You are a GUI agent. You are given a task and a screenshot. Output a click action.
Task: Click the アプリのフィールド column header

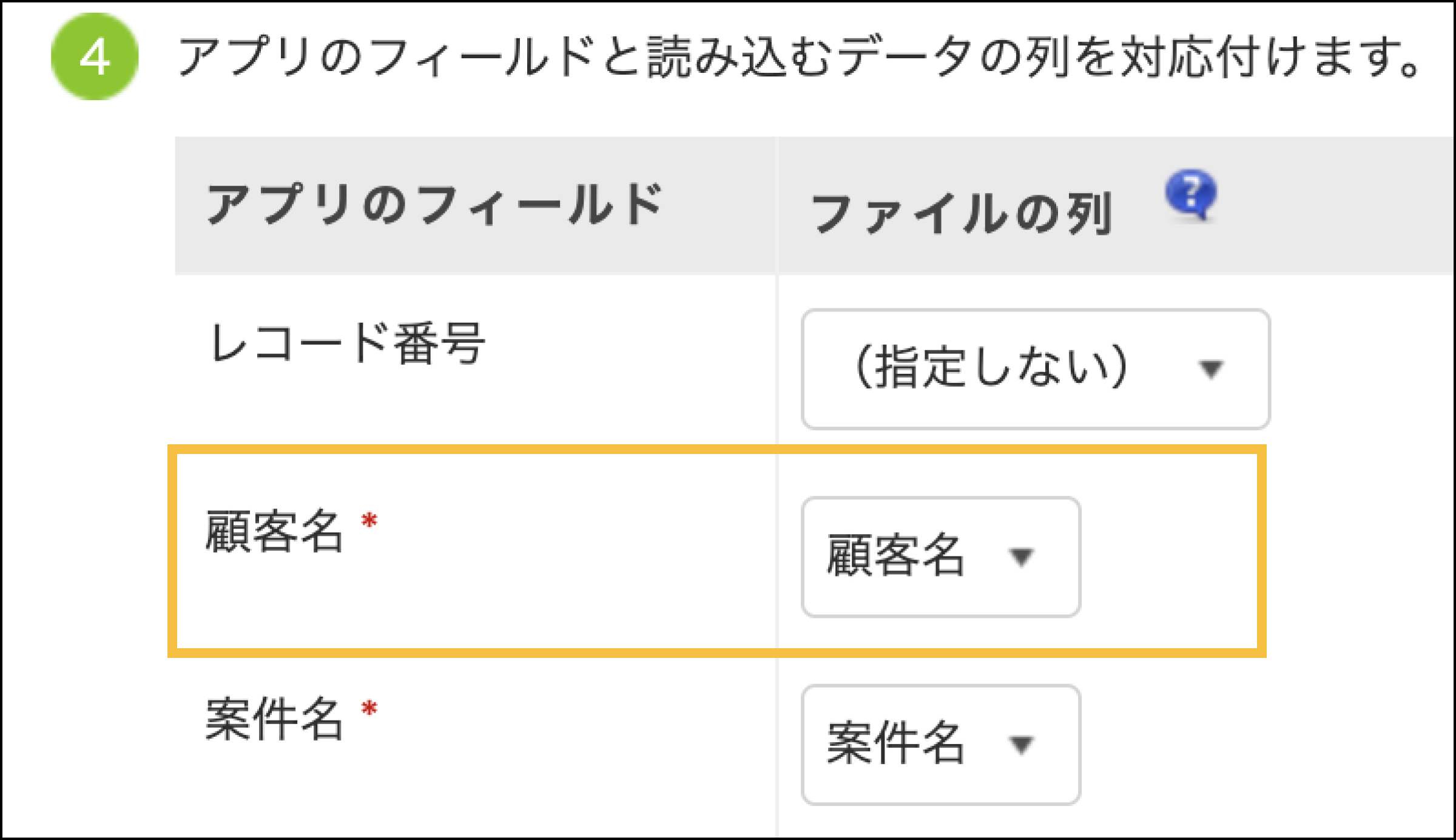pos(434,205)
